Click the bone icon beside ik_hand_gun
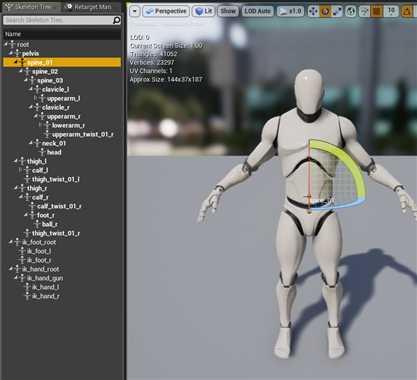 pos(22,278)
